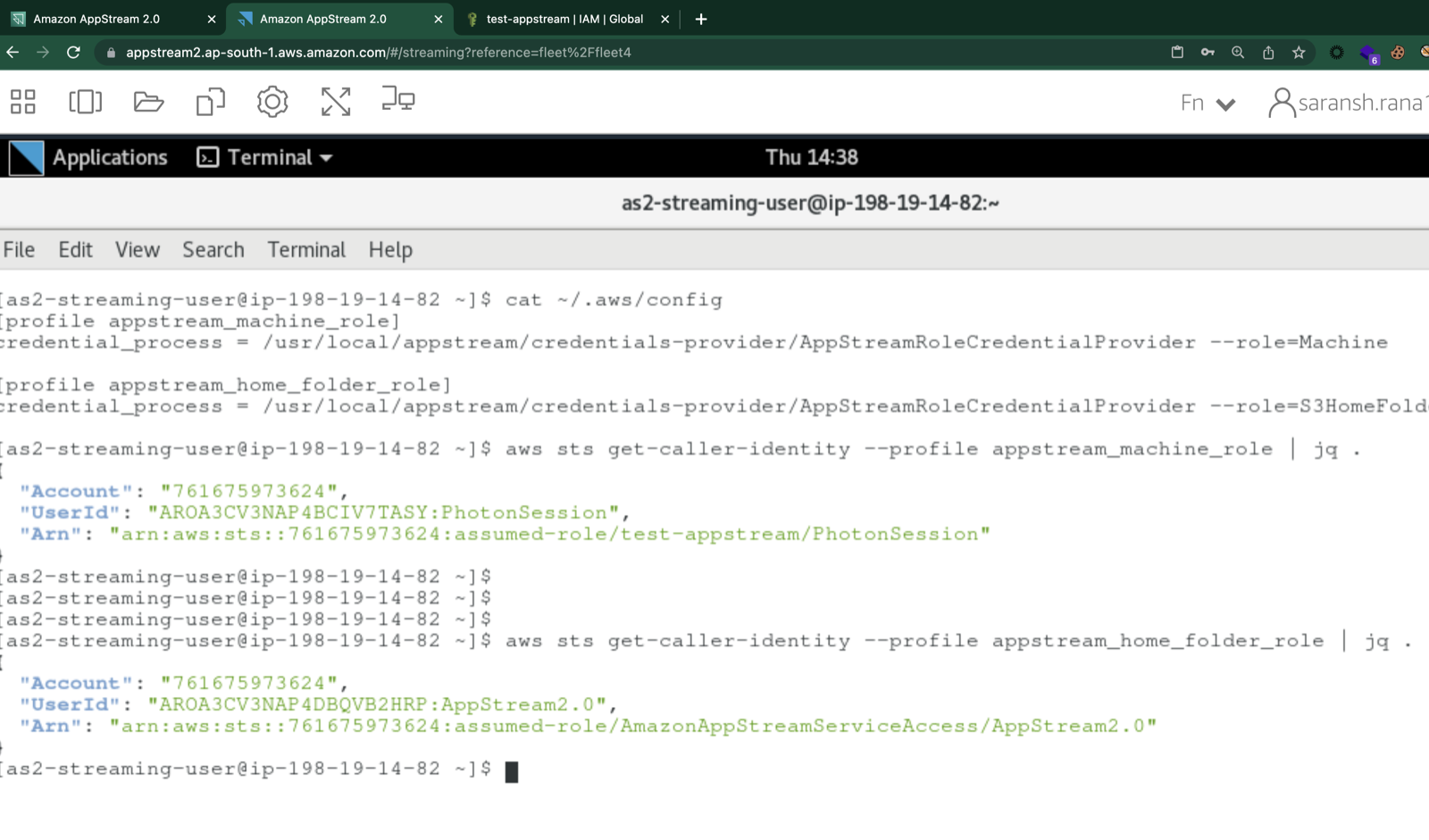The width and height of the screenshot is (1429, 840).
Task: Go back using the browser back arrow
Action: click(13, 53)
